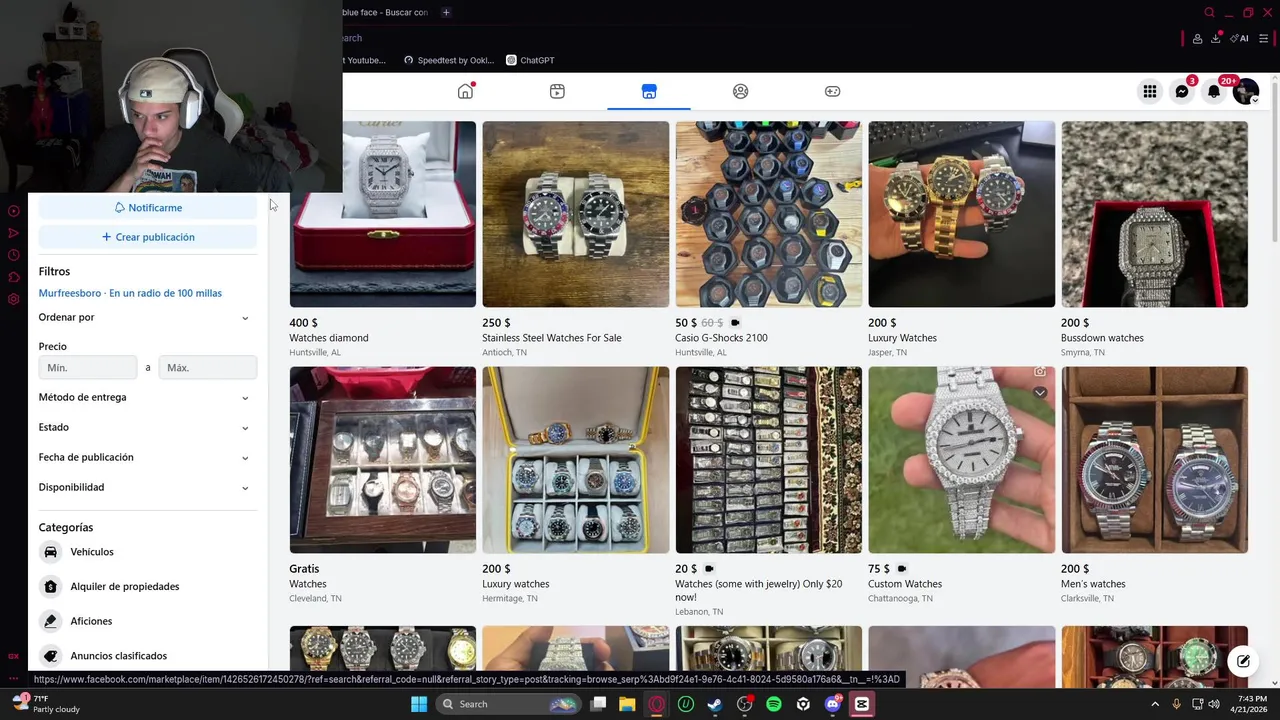Click the Windows taskbar Search box
This screenshot has height=720, width=1280.
click(x=510, y=704)
